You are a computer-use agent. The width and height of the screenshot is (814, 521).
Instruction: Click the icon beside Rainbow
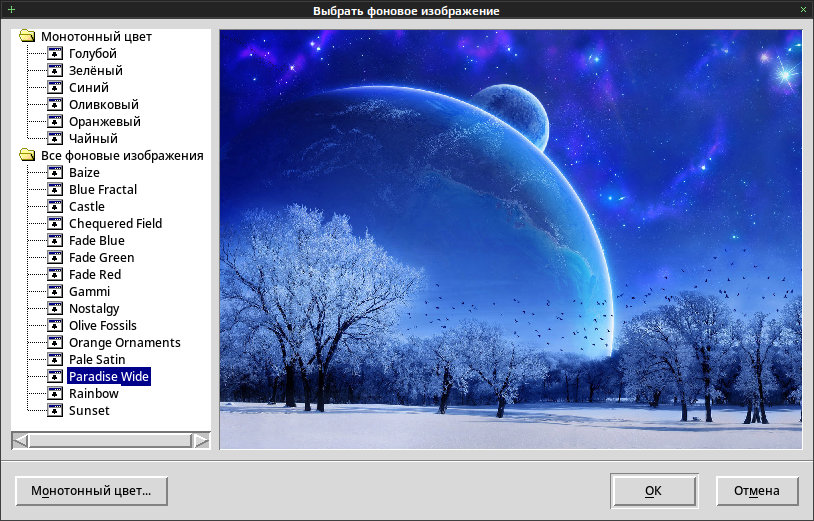pyautogui.click(x=55, y=393)
